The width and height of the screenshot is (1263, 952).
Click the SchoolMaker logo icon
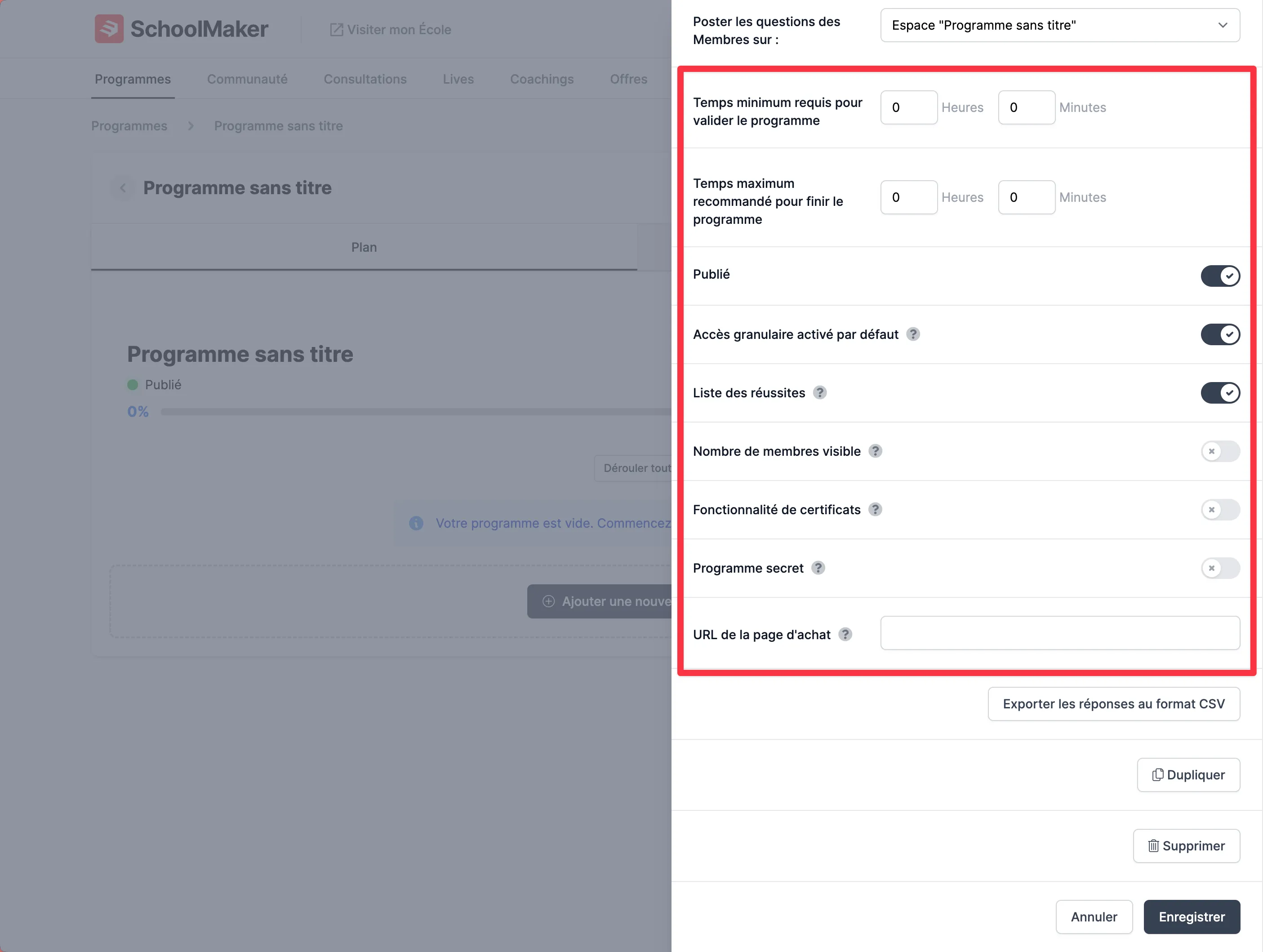tap(109, 29)
